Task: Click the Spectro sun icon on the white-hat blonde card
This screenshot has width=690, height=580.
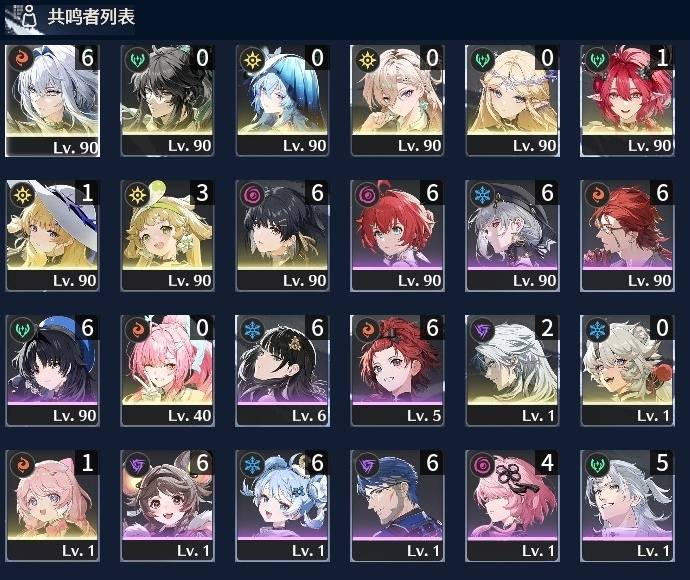Action: [22, 194]
